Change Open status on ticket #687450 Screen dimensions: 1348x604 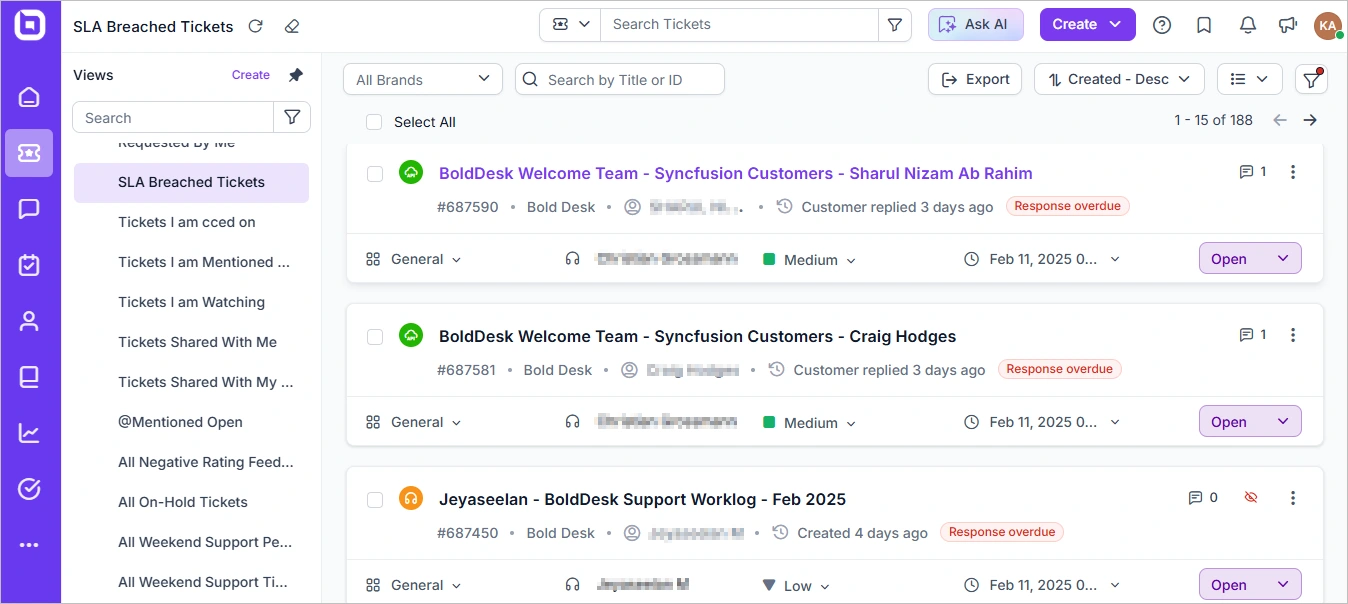(1250, 585)
